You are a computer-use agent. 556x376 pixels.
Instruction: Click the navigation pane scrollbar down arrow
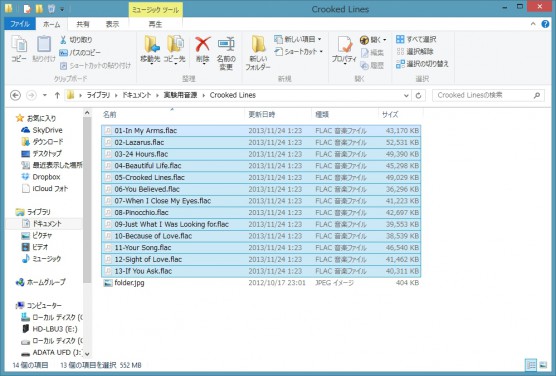tap(87, 354)
